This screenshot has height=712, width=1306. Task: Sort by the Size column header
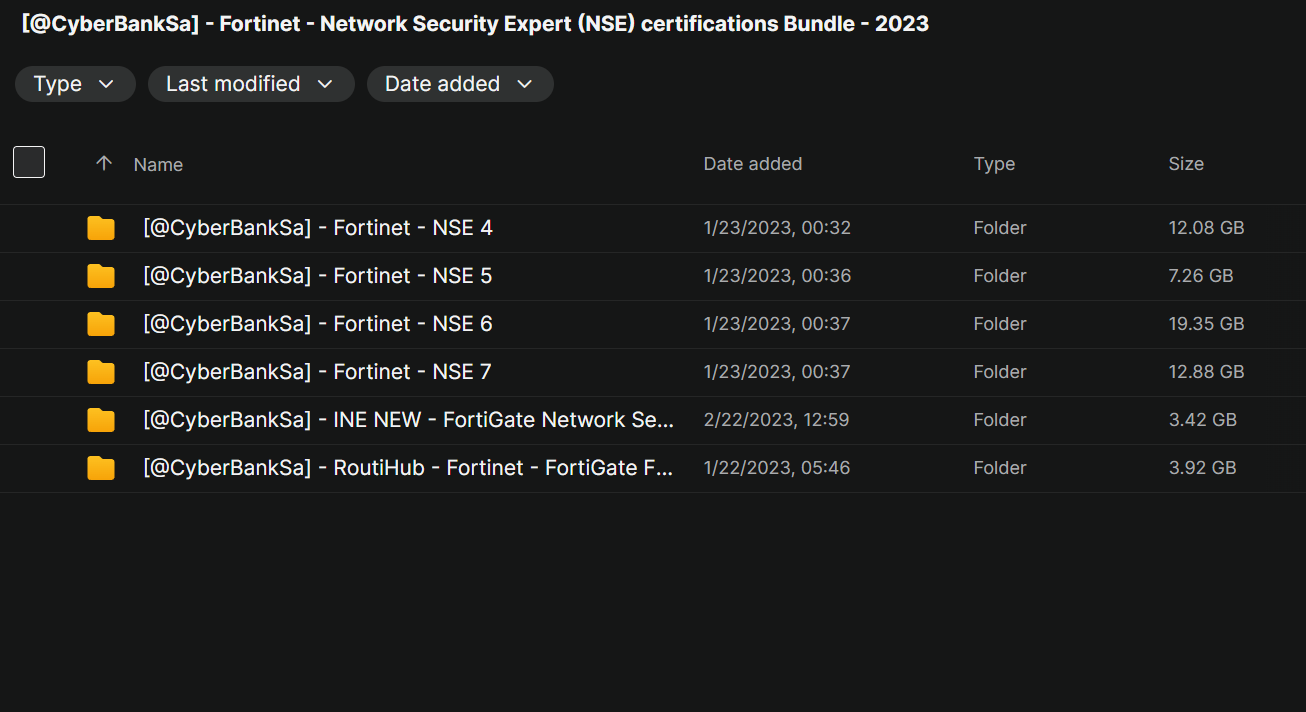click(x=1185, y=164)
